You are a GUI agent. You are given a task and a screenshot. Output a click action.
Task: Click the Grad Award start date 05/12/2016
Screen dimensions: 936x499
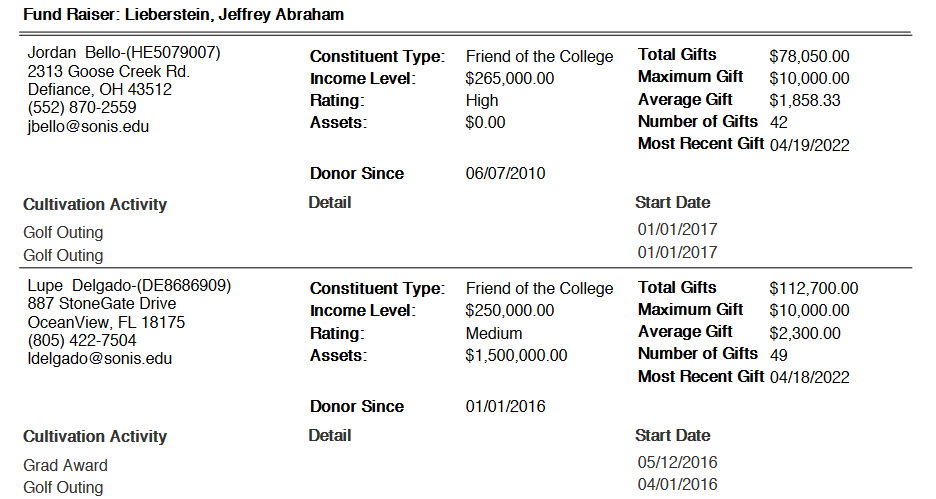[677, 463]
